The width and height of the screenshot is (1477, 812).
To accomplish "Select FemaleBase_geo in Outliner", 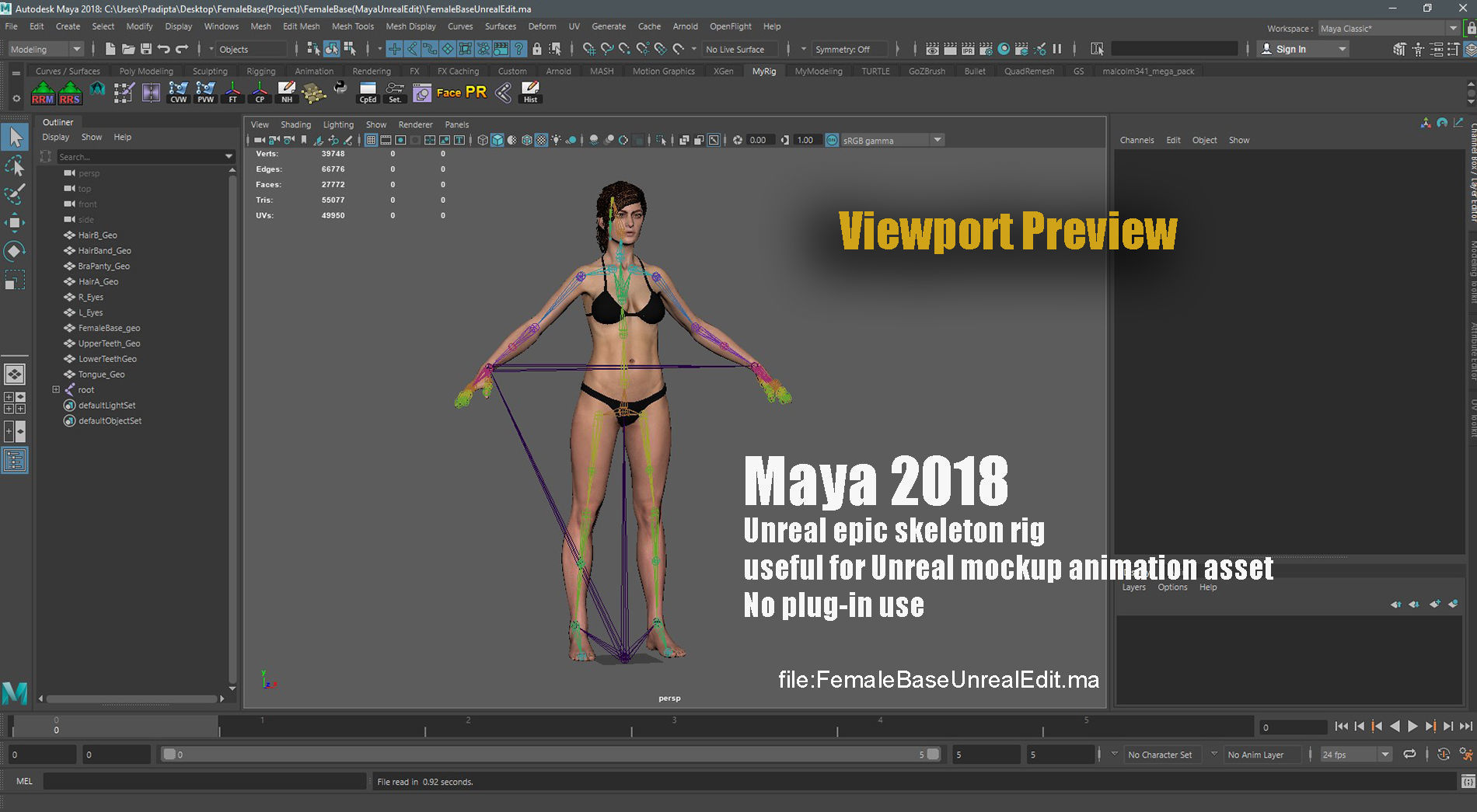I will [109, 328].
